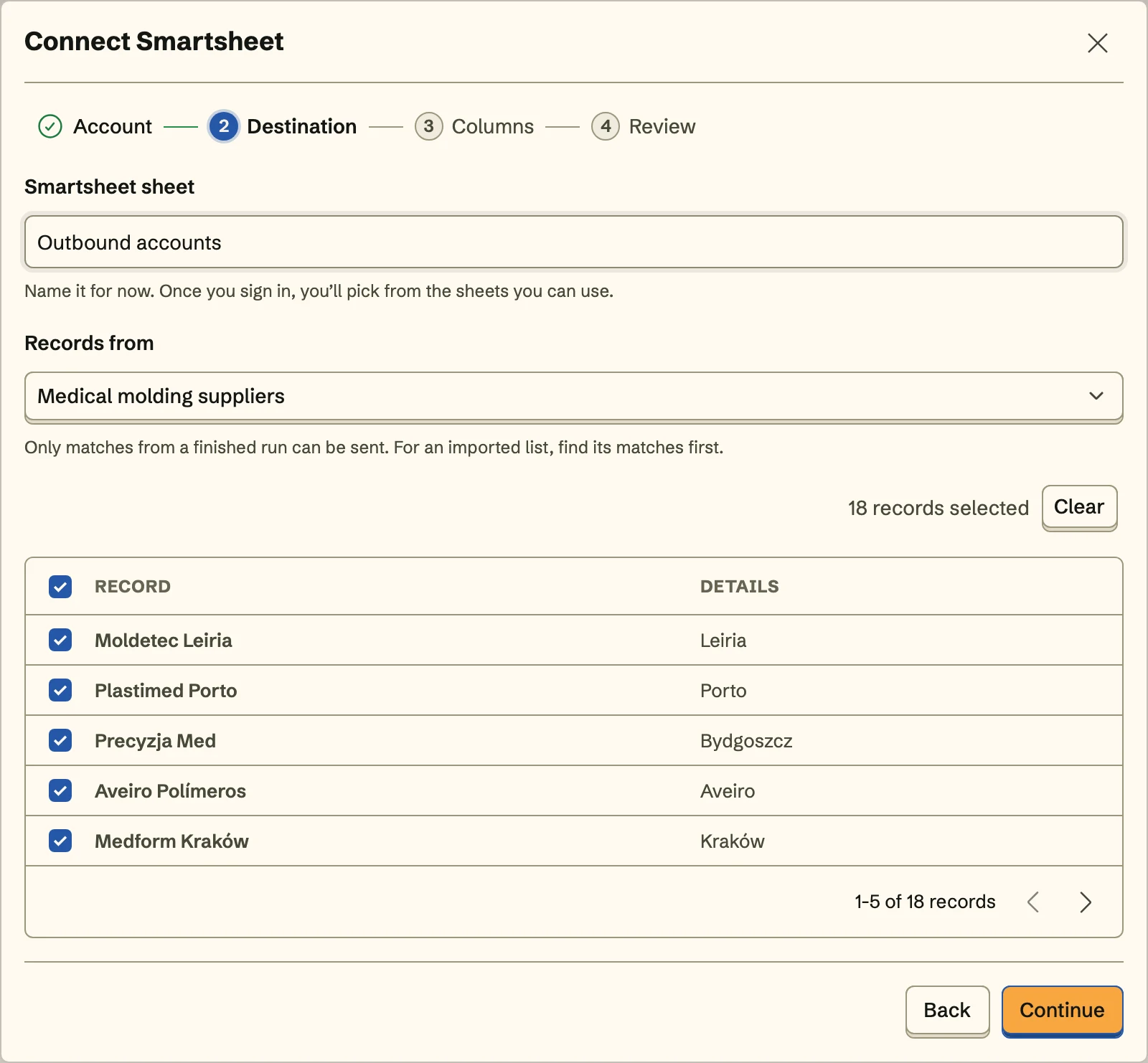The image size is (1148, 1063).
Task: Open the Records from dropdown
Action: point(574,396)
